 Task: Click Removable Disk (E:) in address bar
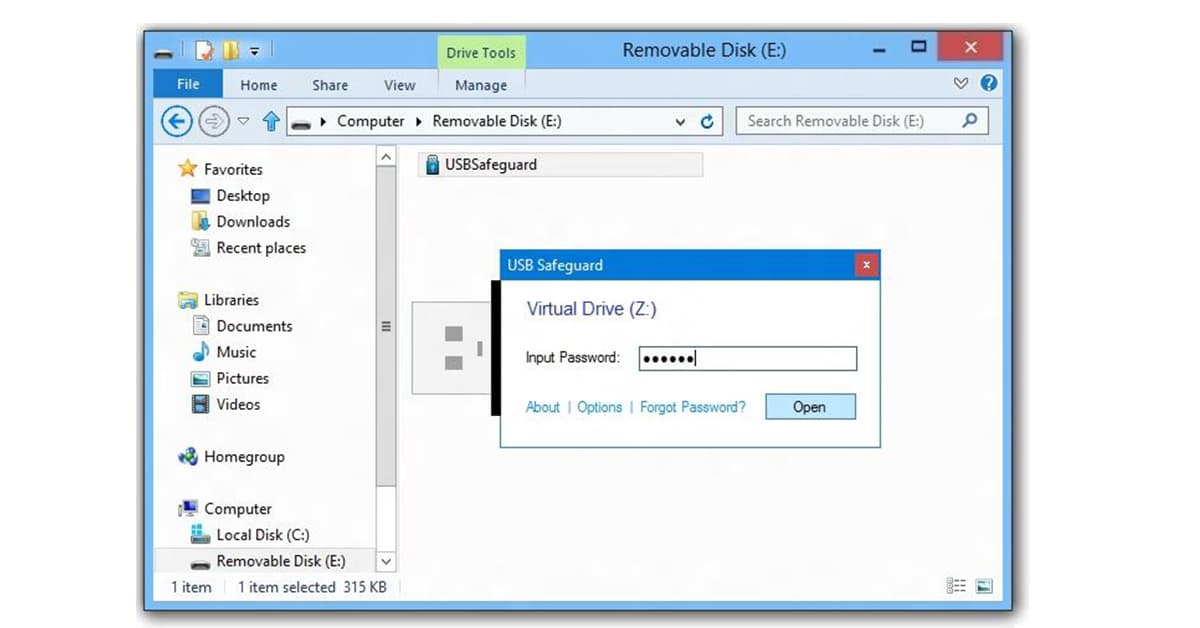497,121
